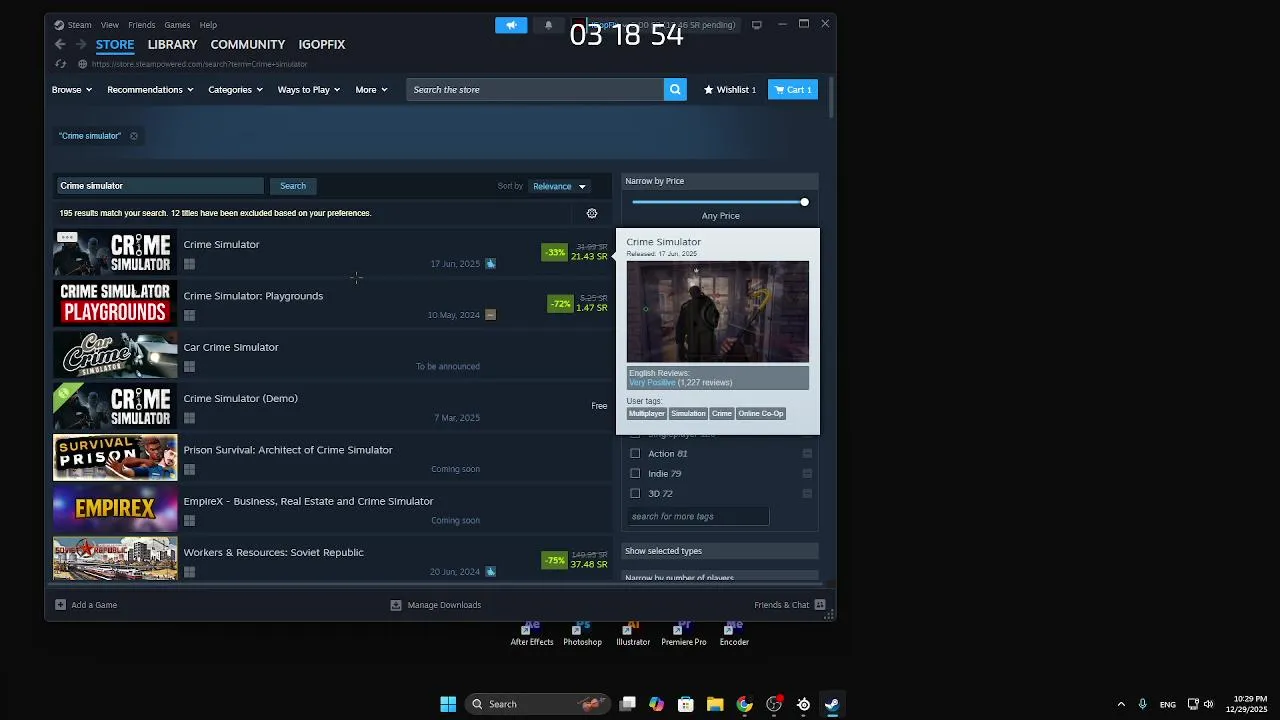The height and width of the screenshot is (720, 1280).
Task: Open the Friends menu
Action: click(x=142, y=25)
